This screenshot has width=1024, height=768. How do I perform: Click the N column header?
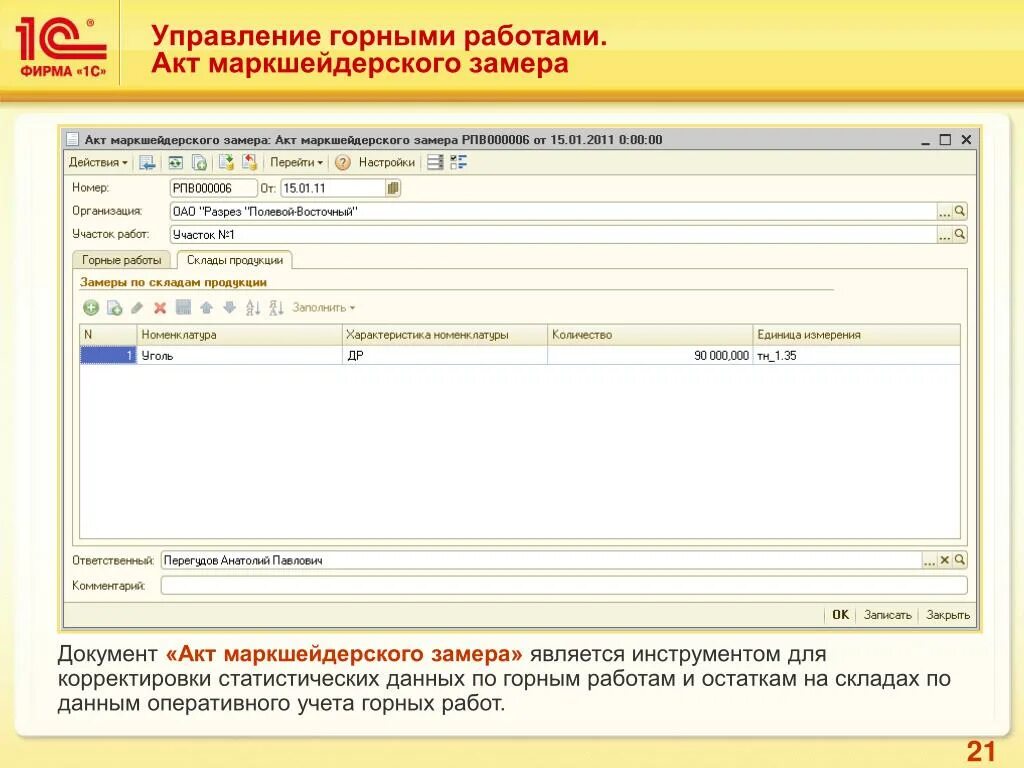click(108, 334)
